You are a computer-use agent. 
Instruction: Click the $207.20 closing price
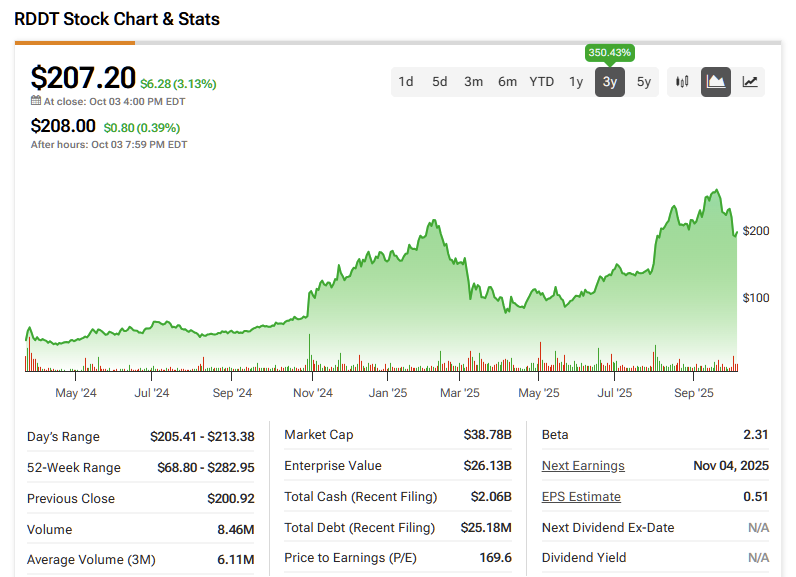click(83, 78)
